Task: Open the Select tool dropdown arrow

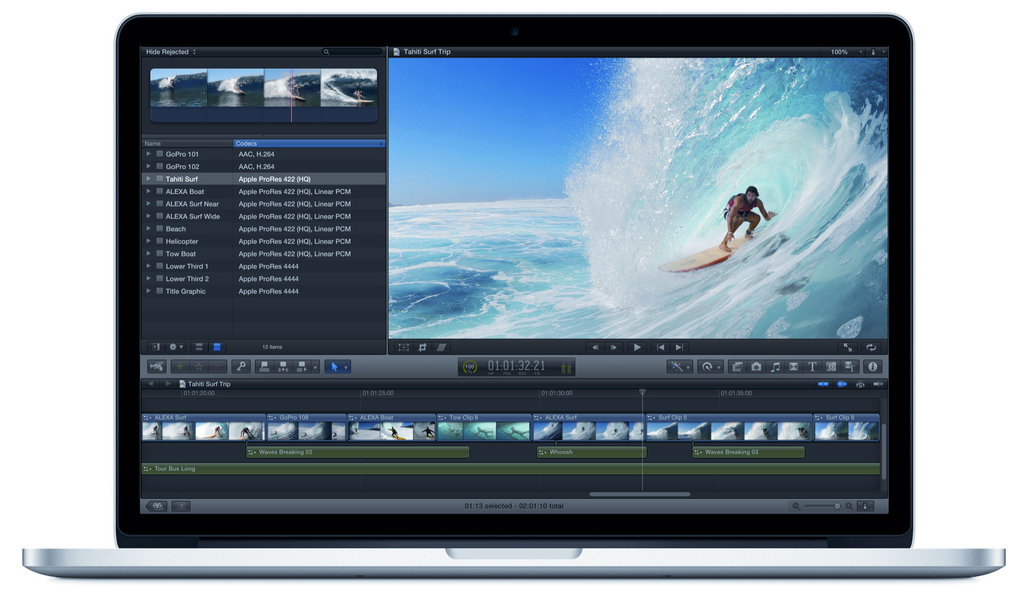Action: pyautogui.click(x=346, y=366)
